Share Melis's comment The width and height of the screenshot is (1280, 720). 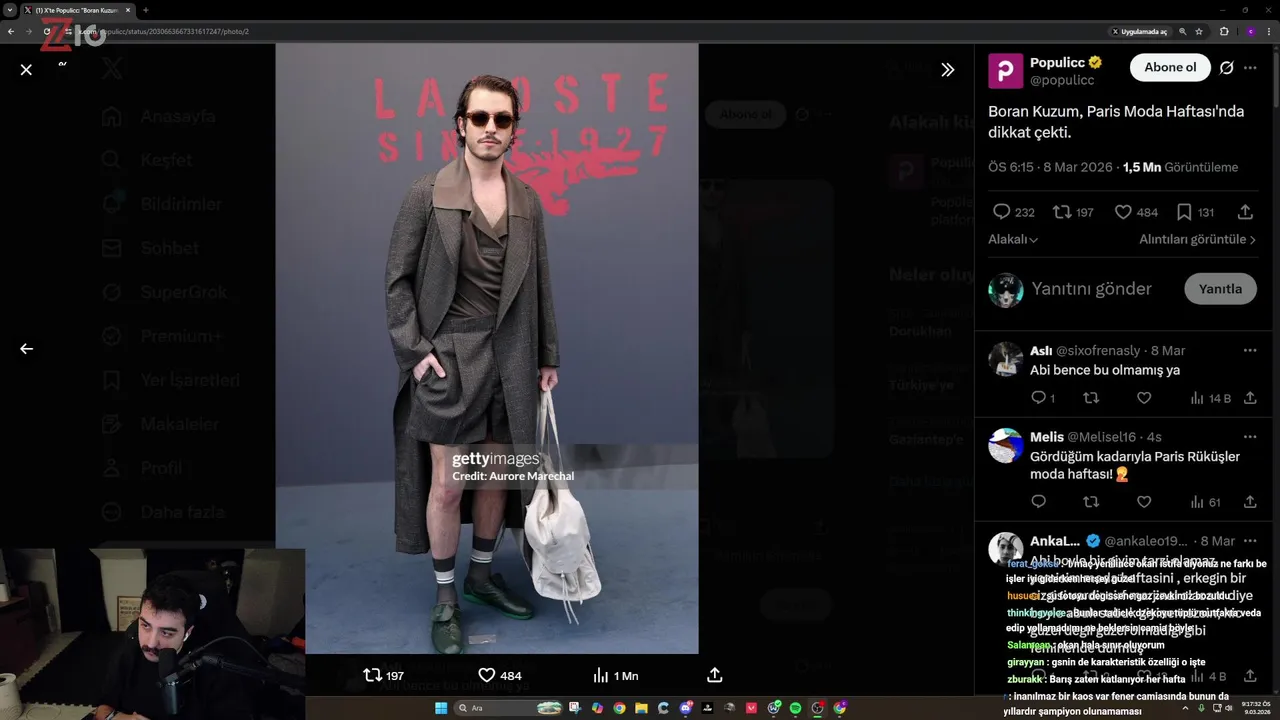coord(1250,502)
